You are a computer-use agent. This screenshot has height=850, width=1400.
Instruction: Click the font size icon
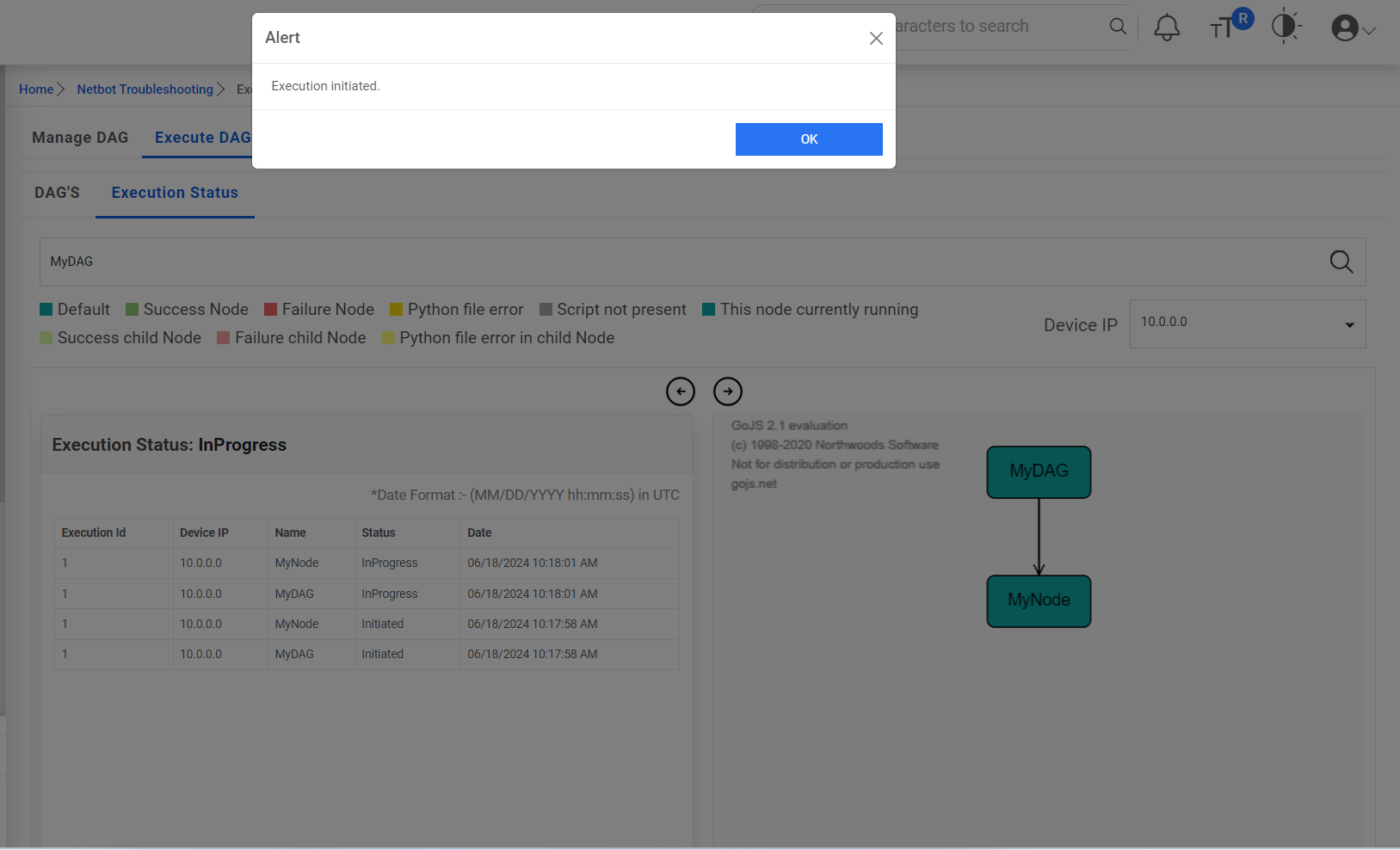[x=1221, y=29]
